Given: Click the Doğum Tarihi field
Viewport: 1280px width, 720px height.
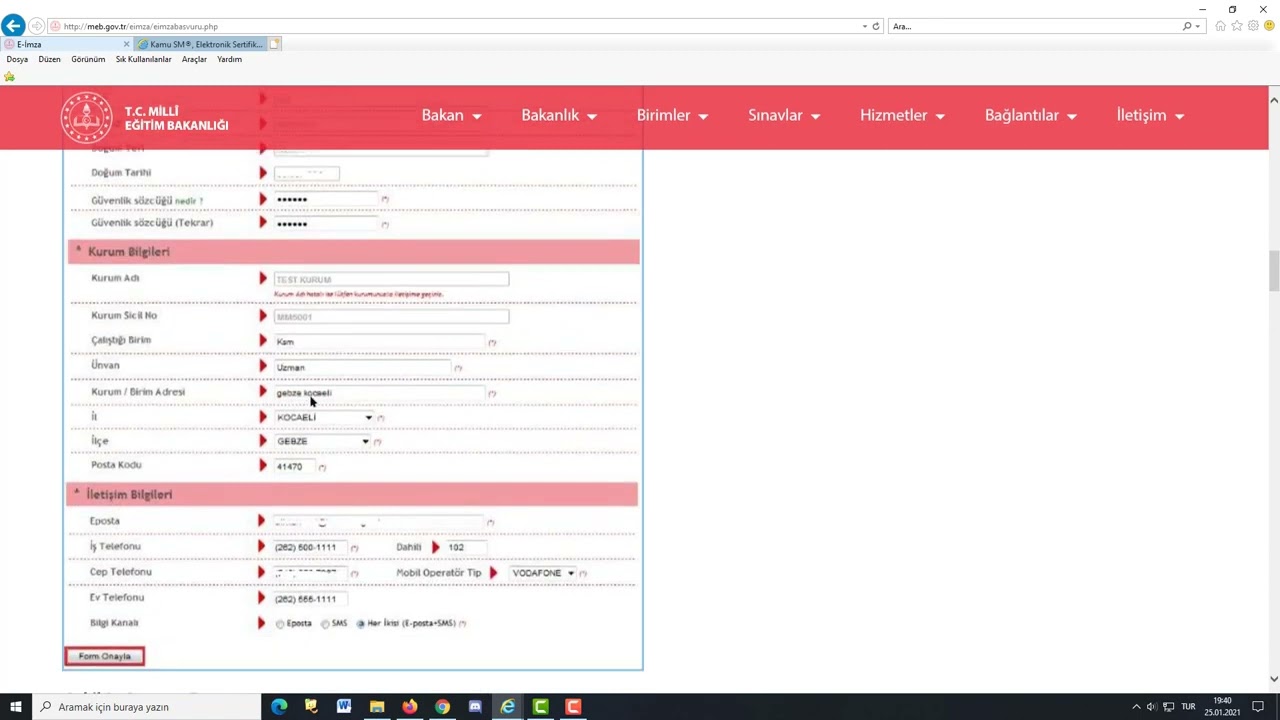Looking at the screenshot, I should [x=306, y=174].
